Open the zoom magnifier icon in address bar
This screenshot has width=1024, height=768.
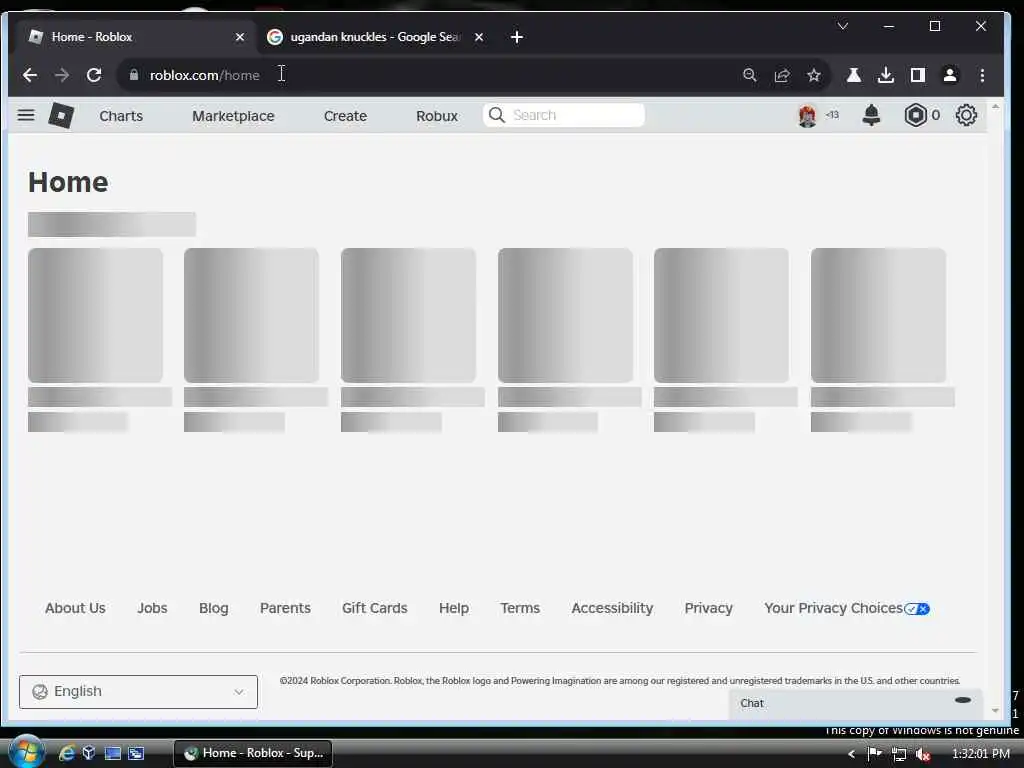pyautogui.click(x=750, y=75)
